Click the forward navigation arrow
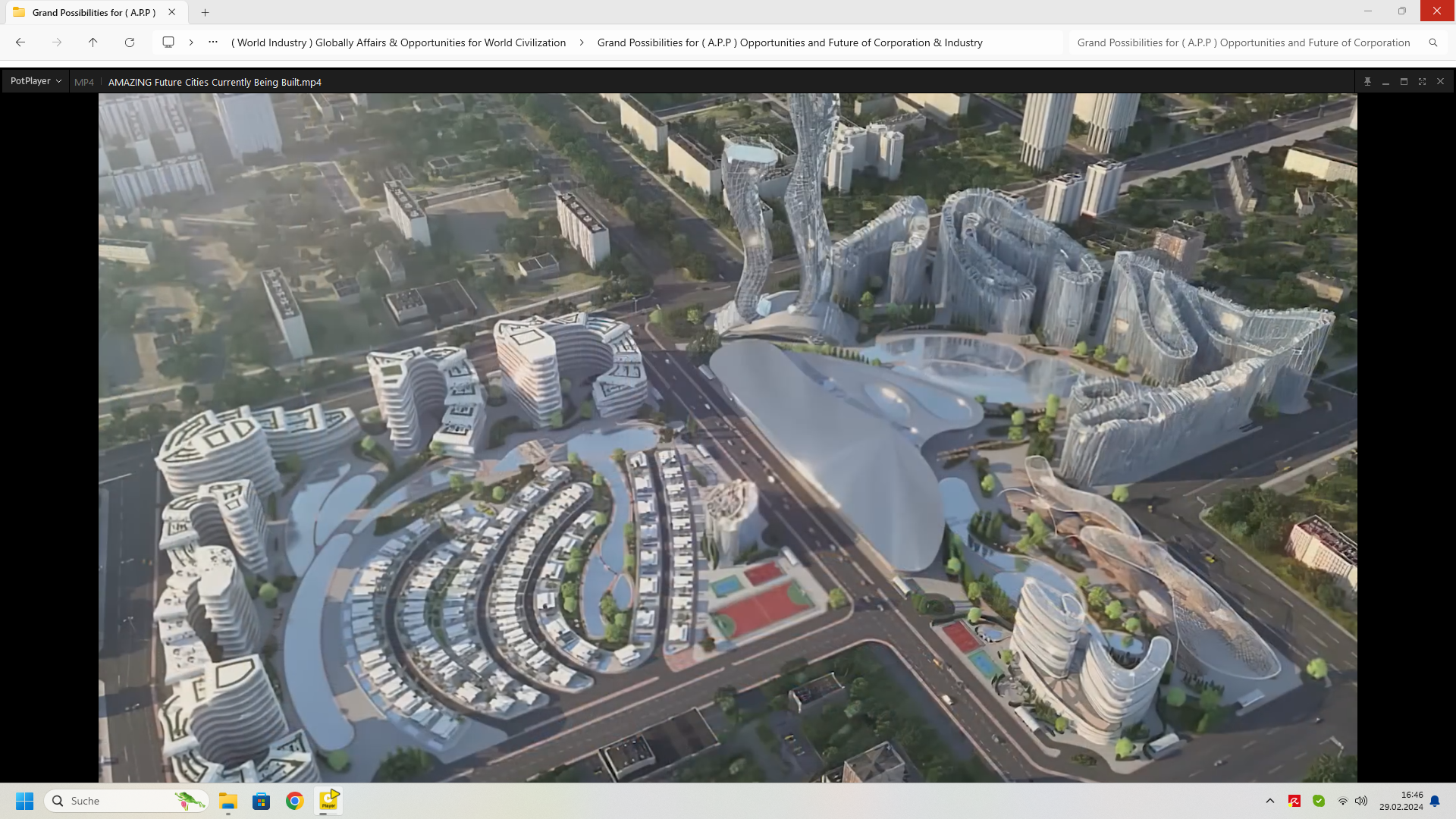Screen dimensions: 1456x819 [57, 42]
